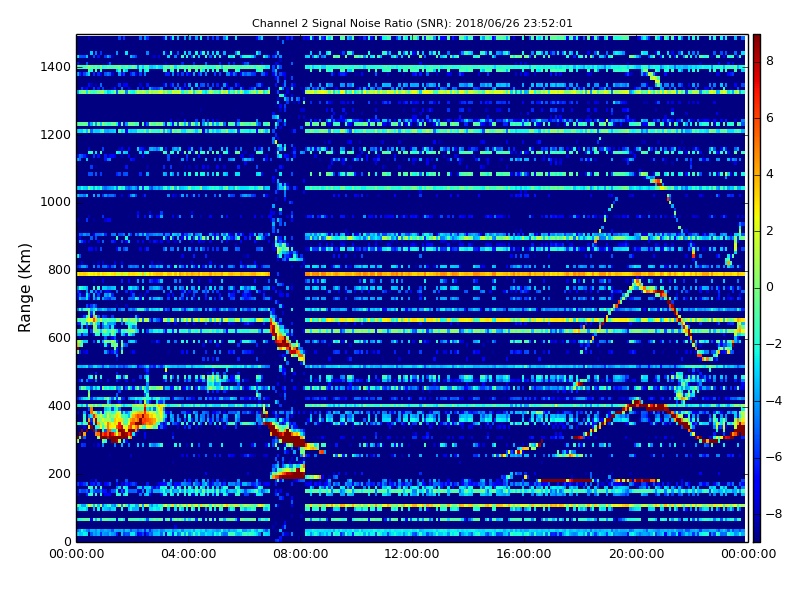This screenshot has height=600, width=800.
Task: Click the 04:00:00 time axis label
Action: (x=189, y=554)
